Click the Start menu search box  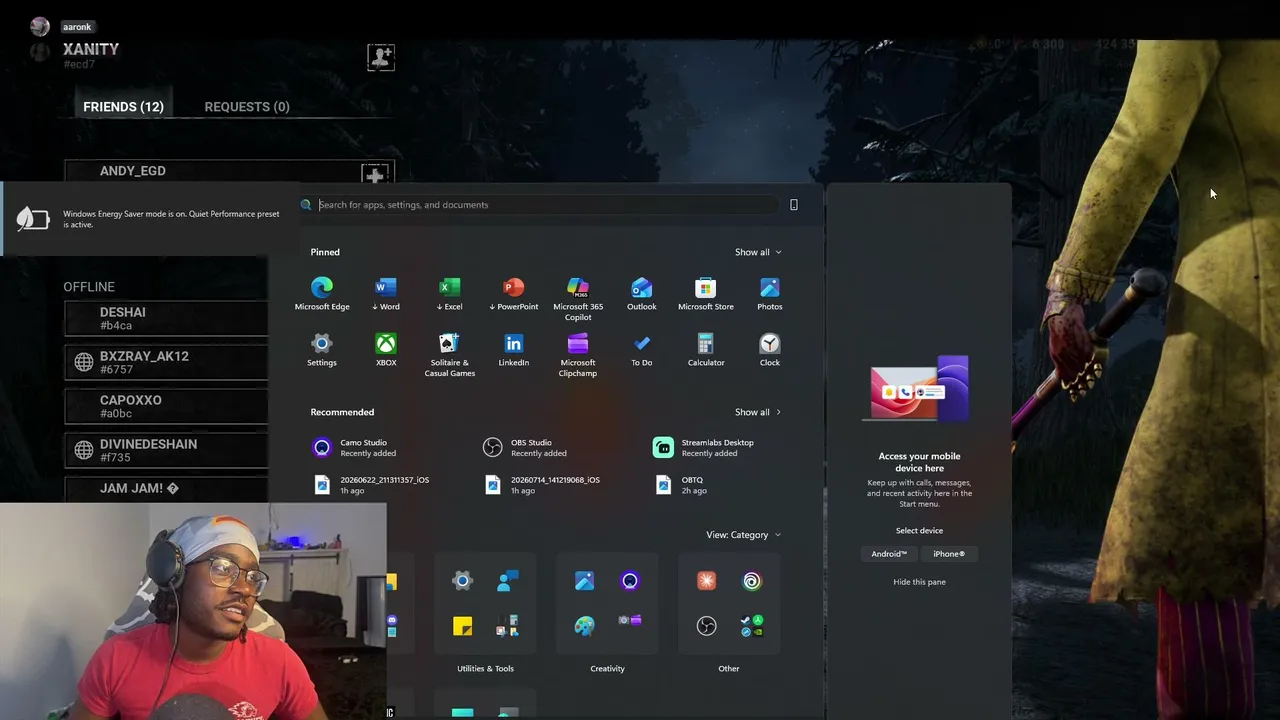point(540,205)
